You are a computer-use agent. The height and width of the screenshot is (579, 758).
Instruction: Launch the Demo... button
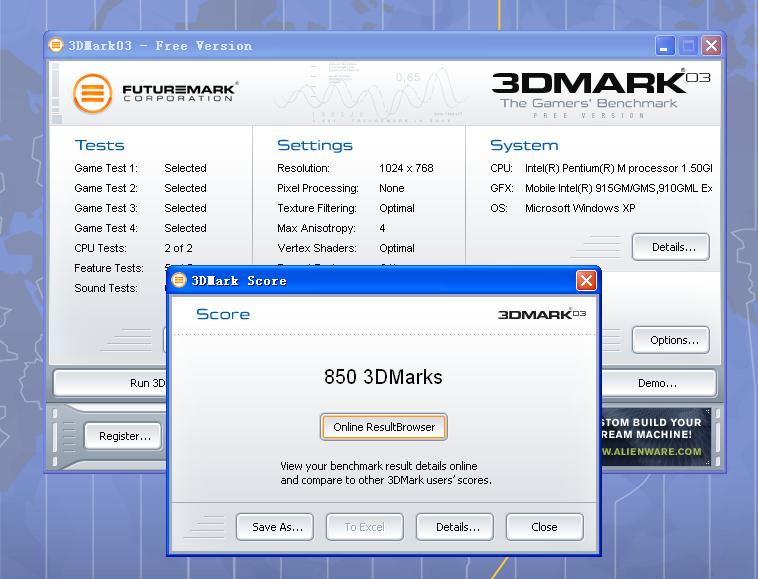[657, 383]
